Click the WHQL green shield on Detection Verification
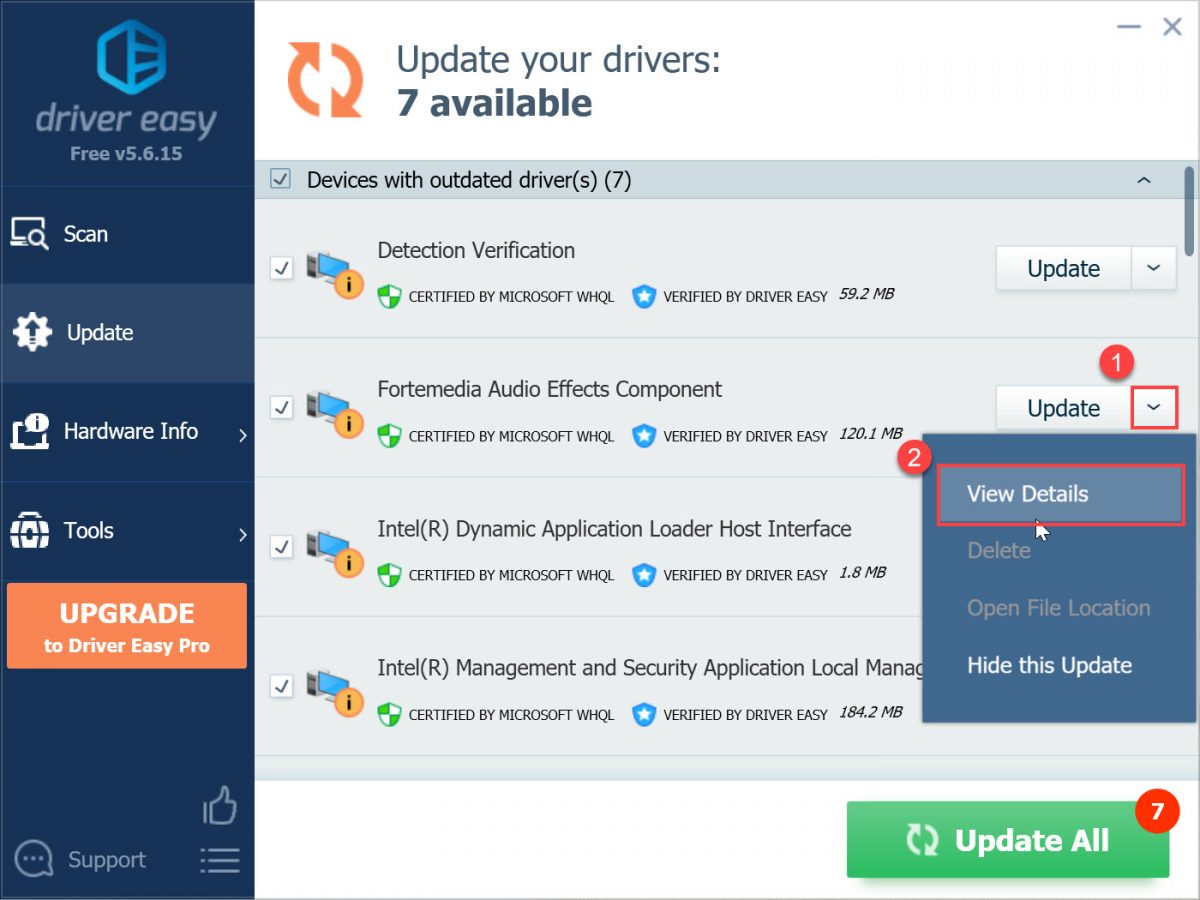1200x900 pixels. click(388, 296)
